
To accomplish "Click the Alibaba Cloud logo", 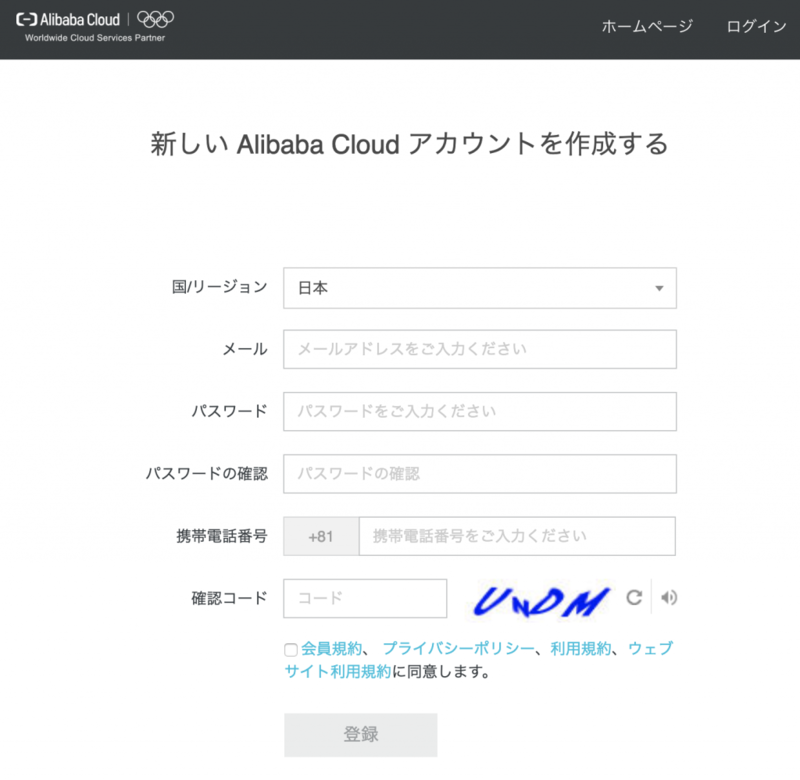I will pos(68,20).
